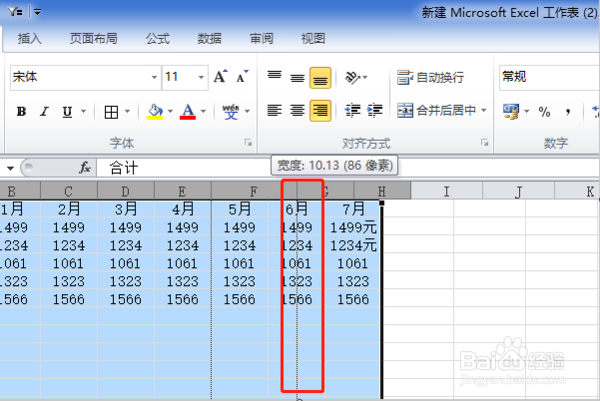Toggle bold formatting
Viewport: 600px width, 401px height.
[x=21, y=112]
